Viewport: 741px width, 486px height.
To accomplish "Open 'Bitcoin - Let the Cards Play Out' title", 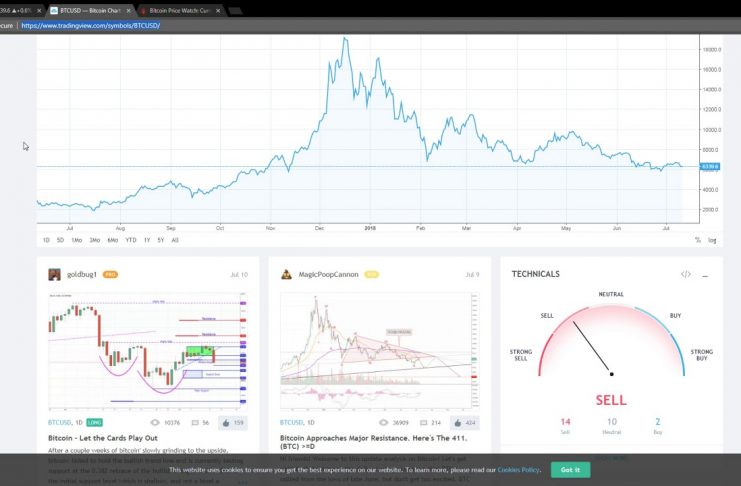I will coord(103,438).
